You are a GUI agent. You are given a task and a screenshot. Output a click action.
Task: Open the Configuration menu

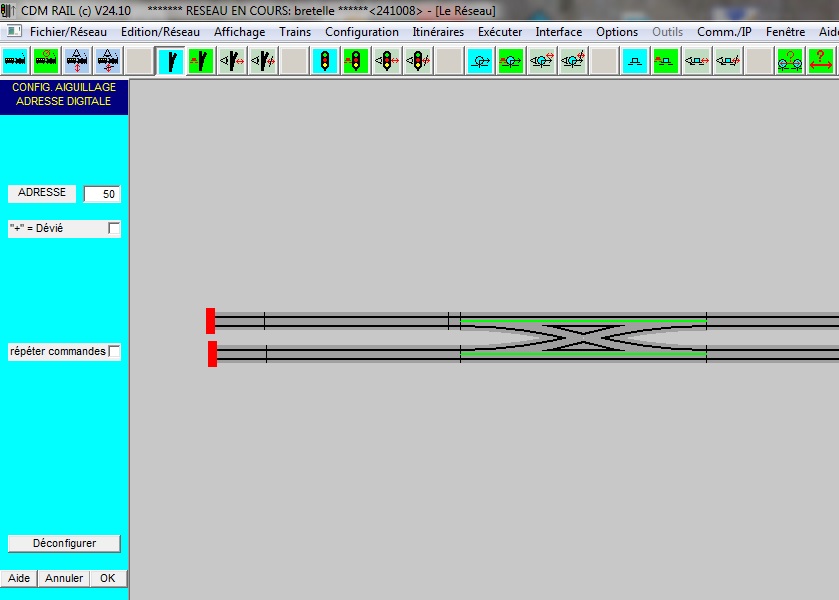(x=362, y=32)
